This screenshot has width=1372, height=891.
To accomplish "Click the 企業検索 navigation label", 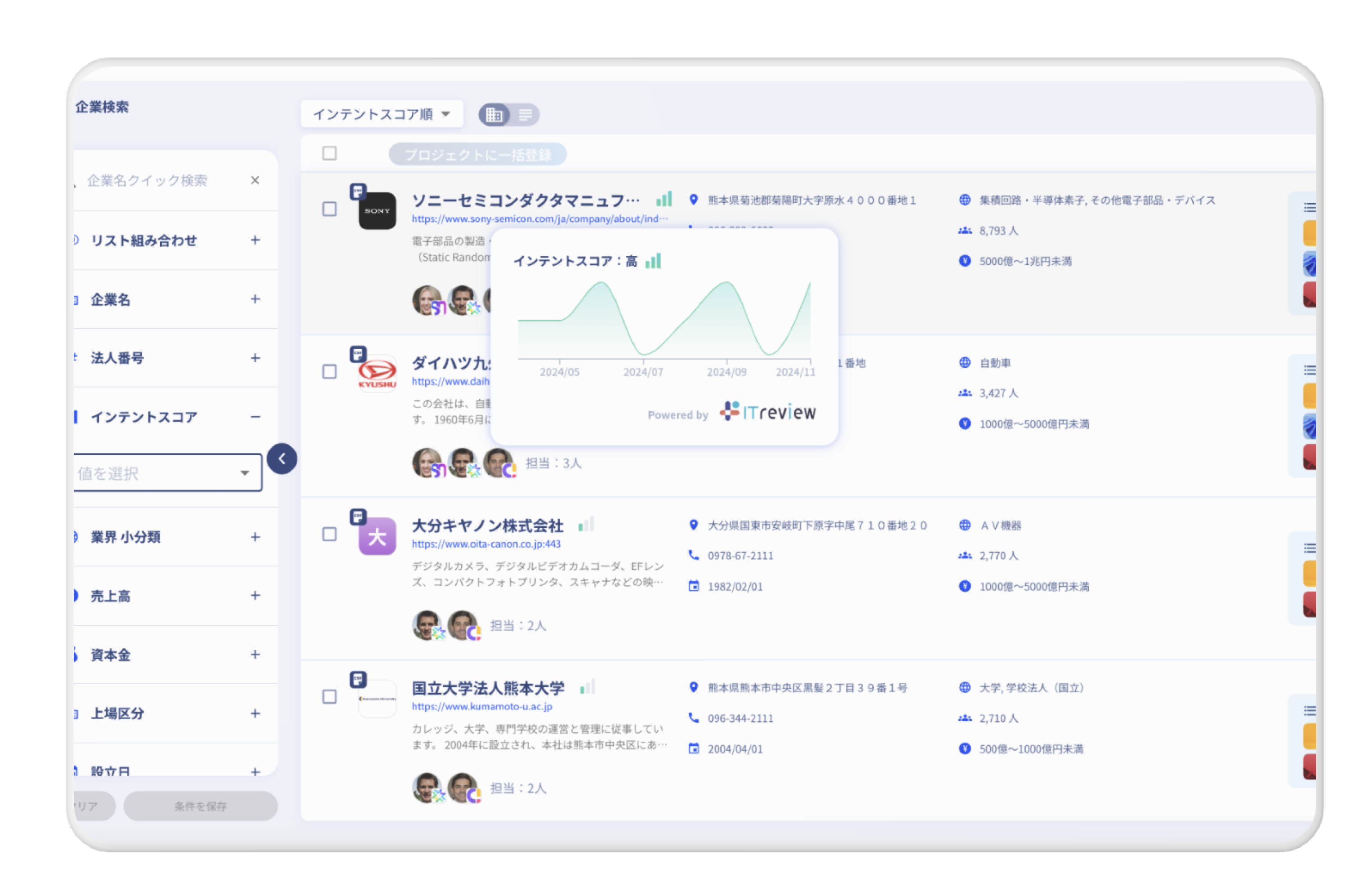I will [102, 107].
